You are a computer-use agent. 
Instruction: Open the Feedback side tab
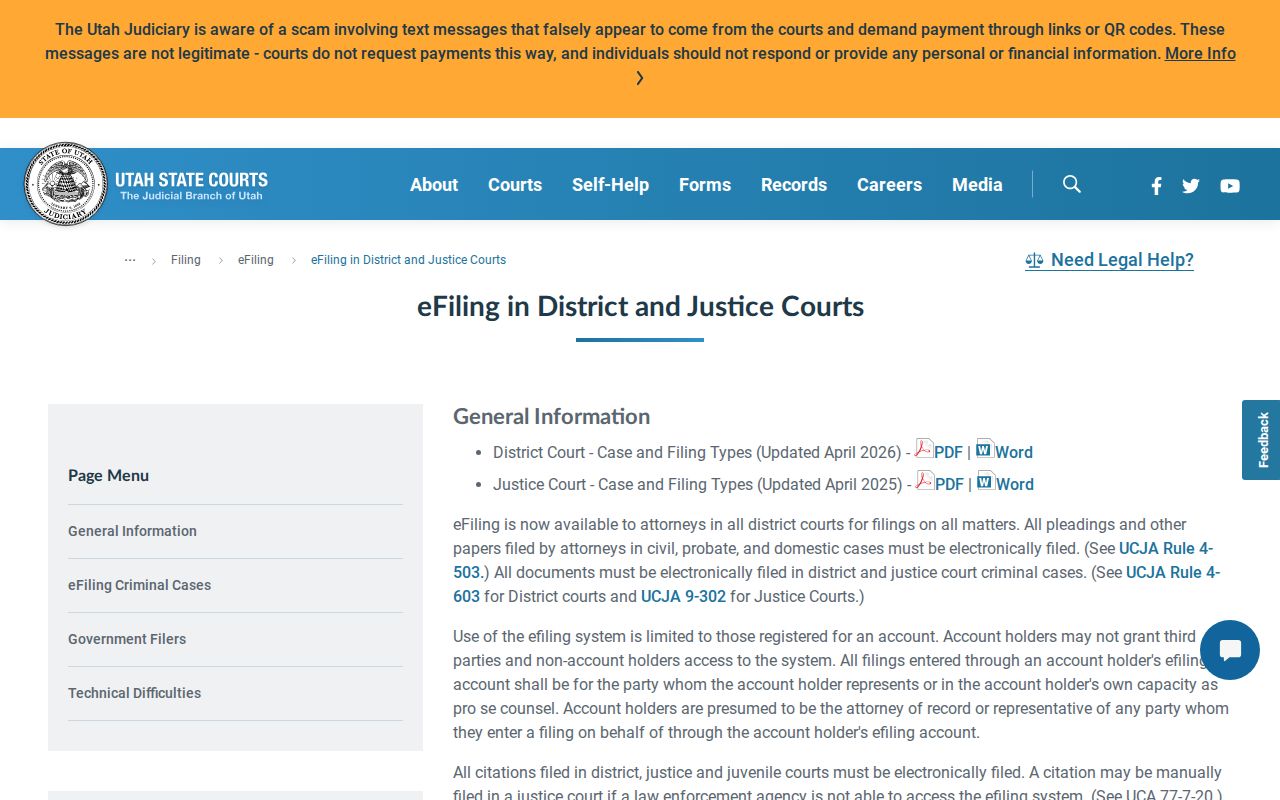[1261, 440]
